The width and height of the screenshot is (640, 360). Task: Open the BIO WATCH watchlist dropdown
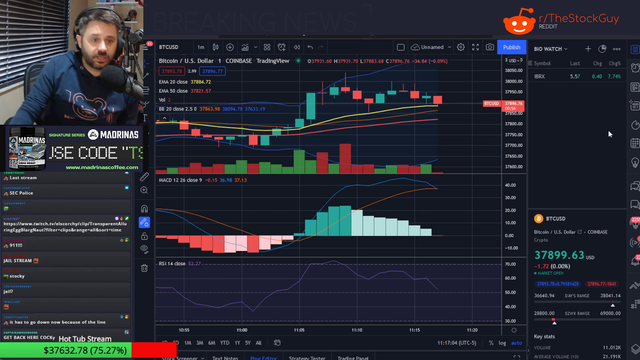pos(551,49)
